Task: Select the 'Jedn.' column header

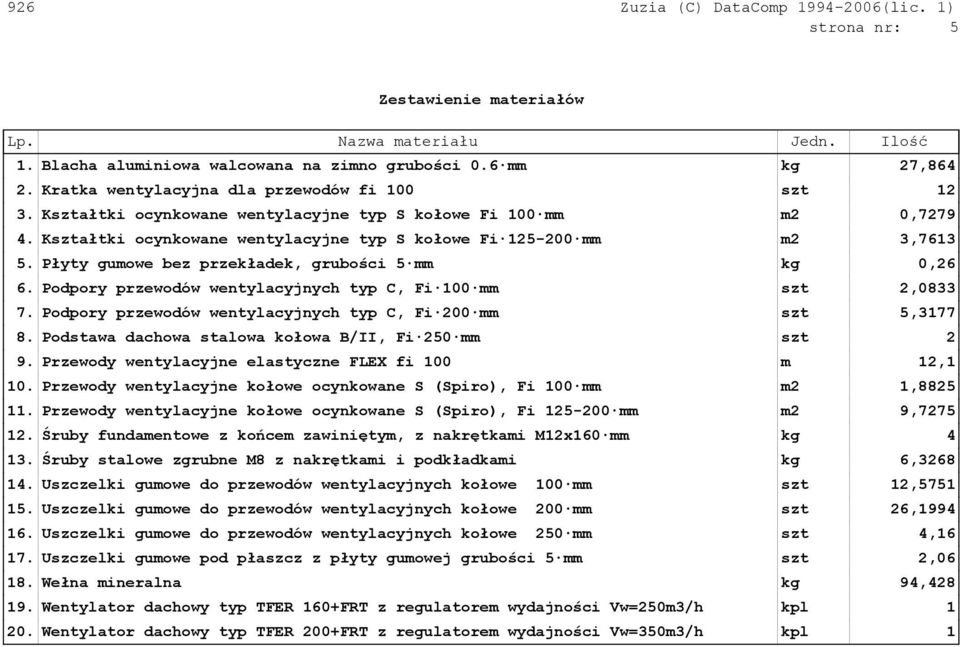Action: click(813, 142)
